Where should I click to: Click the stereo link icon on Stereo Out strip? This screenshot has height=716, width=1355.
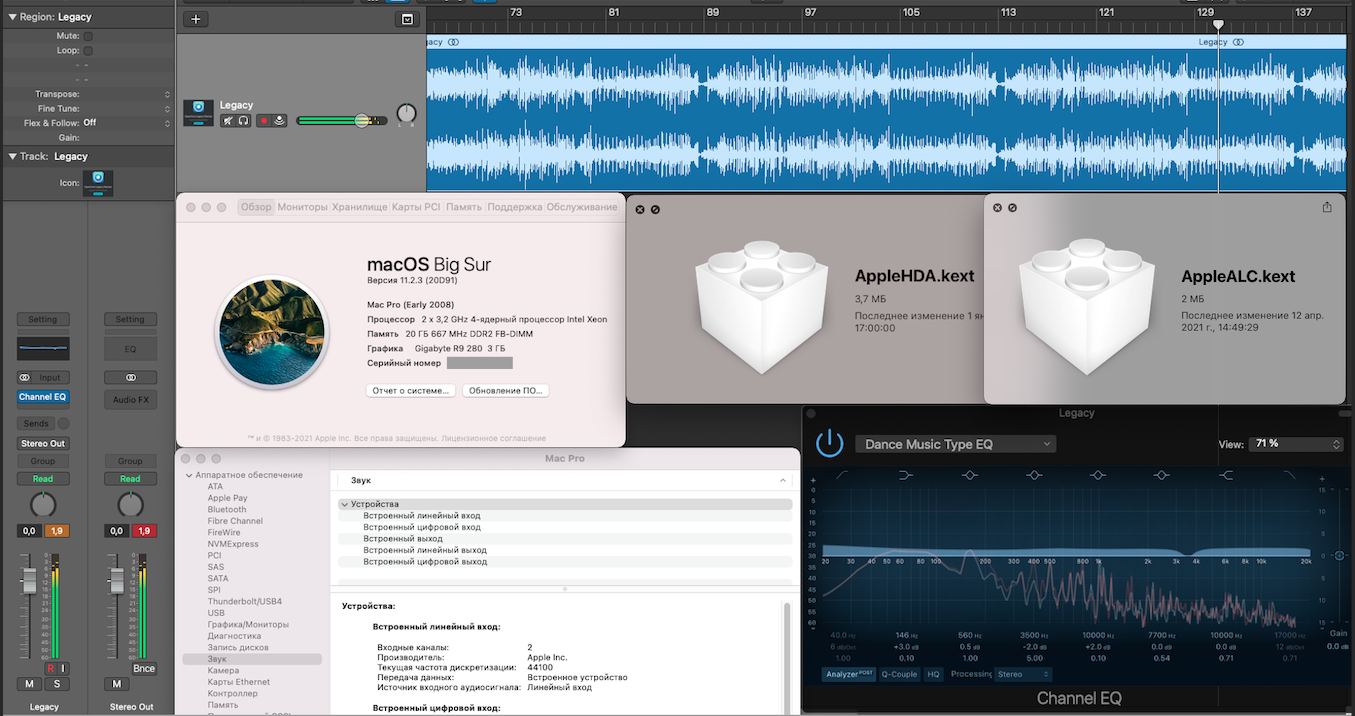click(130, 378)
